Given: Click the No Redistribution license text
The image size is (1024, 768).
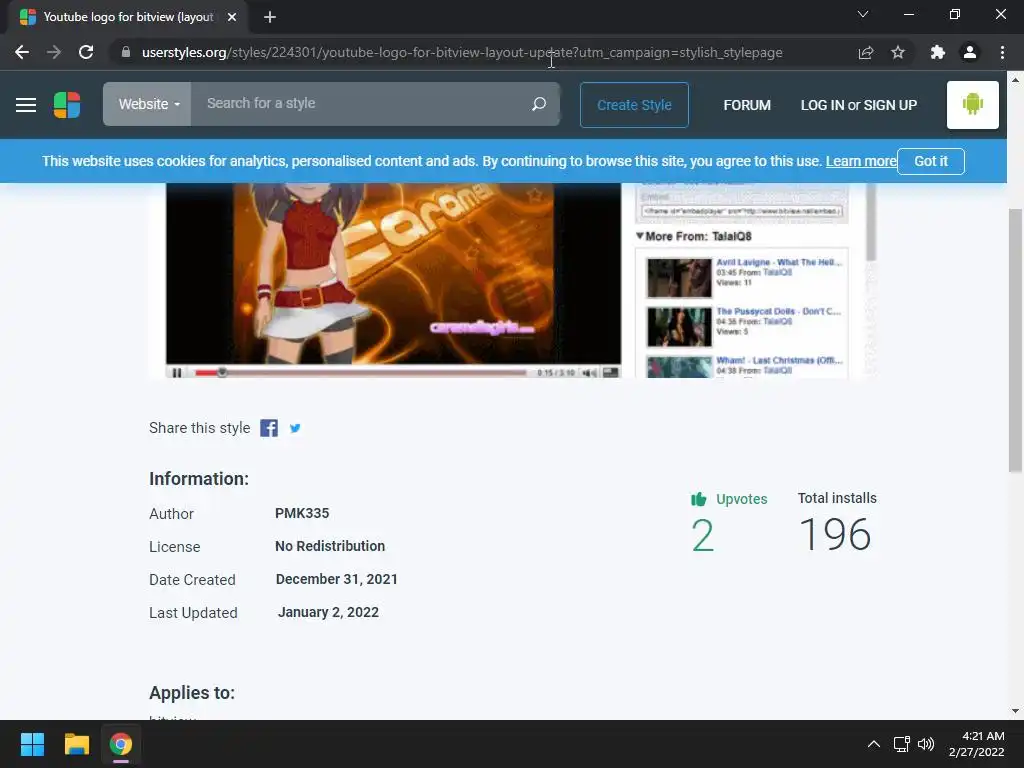Looking at the screenshot, I should tap(330, 546).
